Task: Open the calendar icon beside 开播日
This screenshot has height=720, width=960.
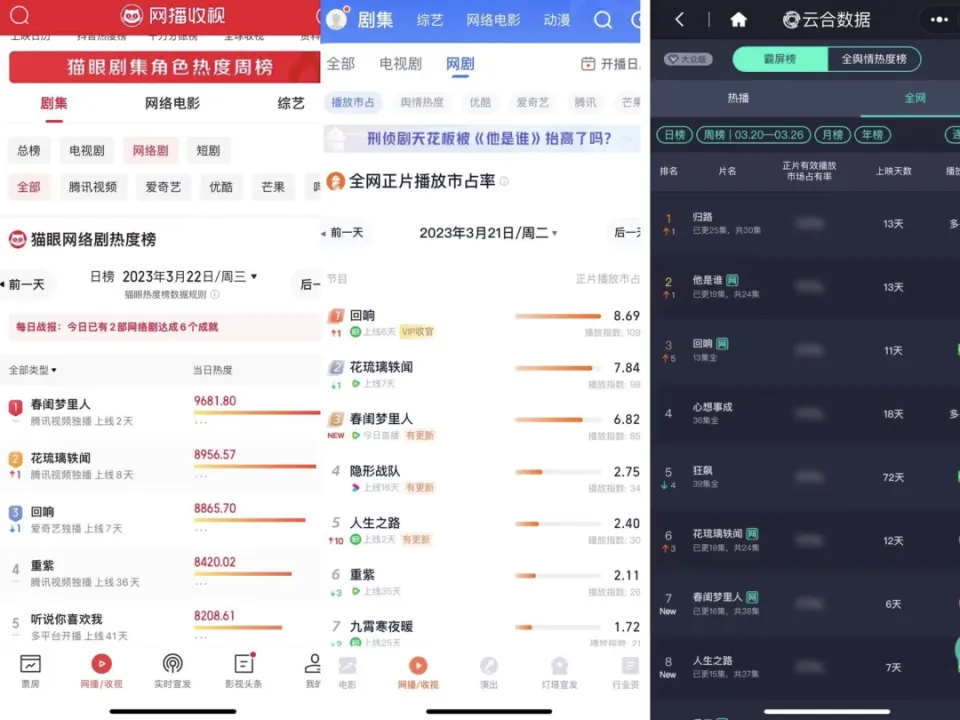Action: tap(588, 64)
